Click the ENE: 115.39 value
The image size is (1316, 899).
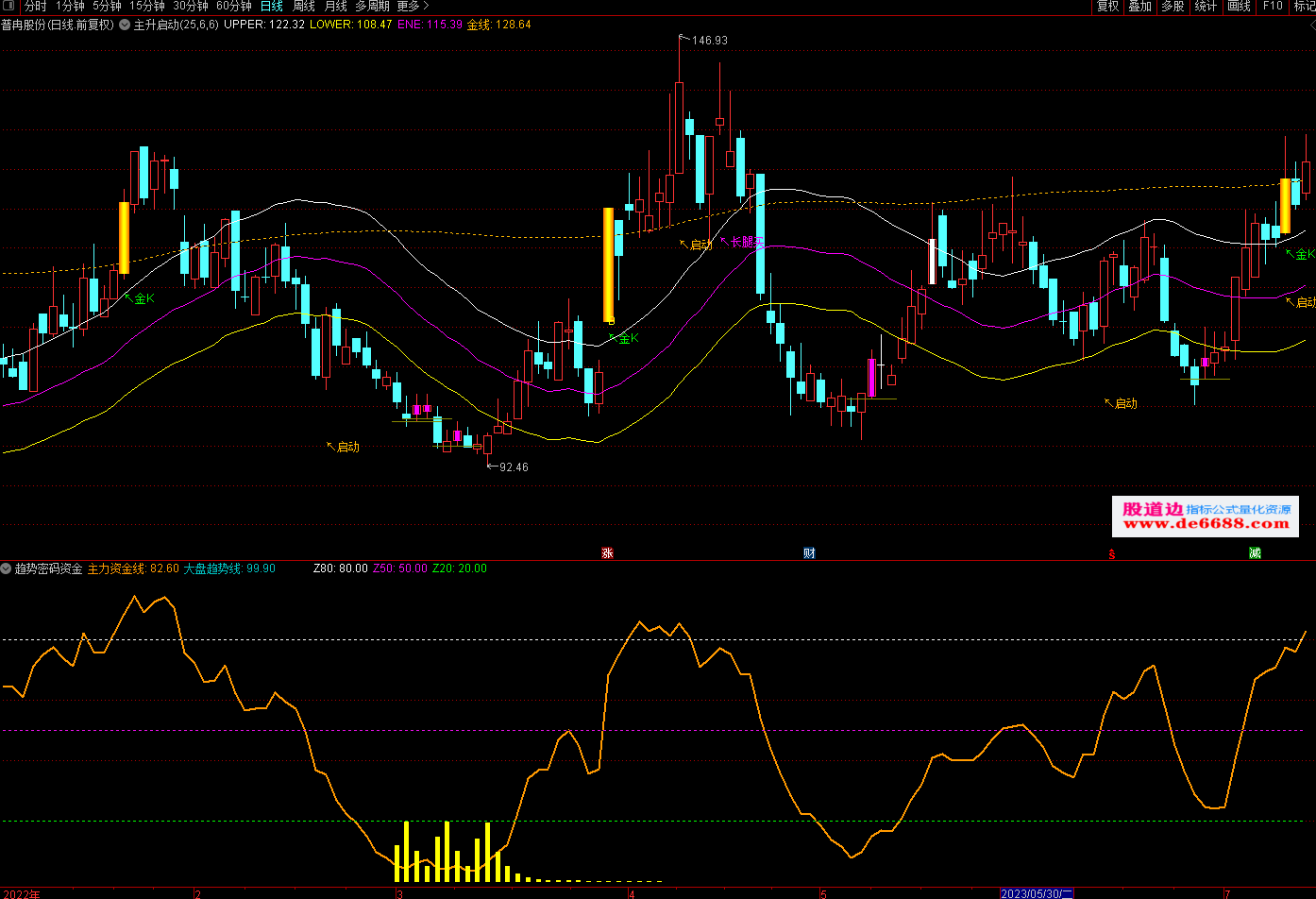[430, 25]
